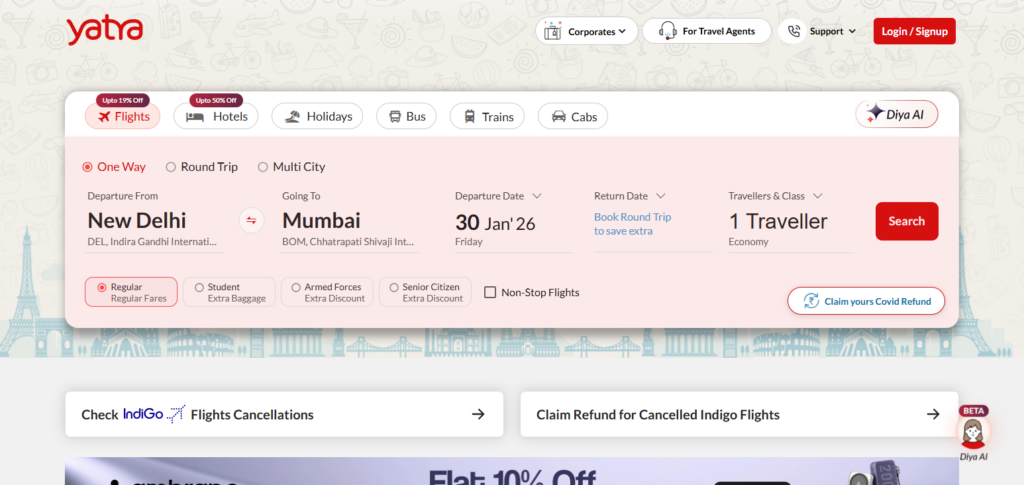The width and height of the screenshot is (1024, 485).
Task: Click the Covid refund rupee icon
Action: click(810, 301)
